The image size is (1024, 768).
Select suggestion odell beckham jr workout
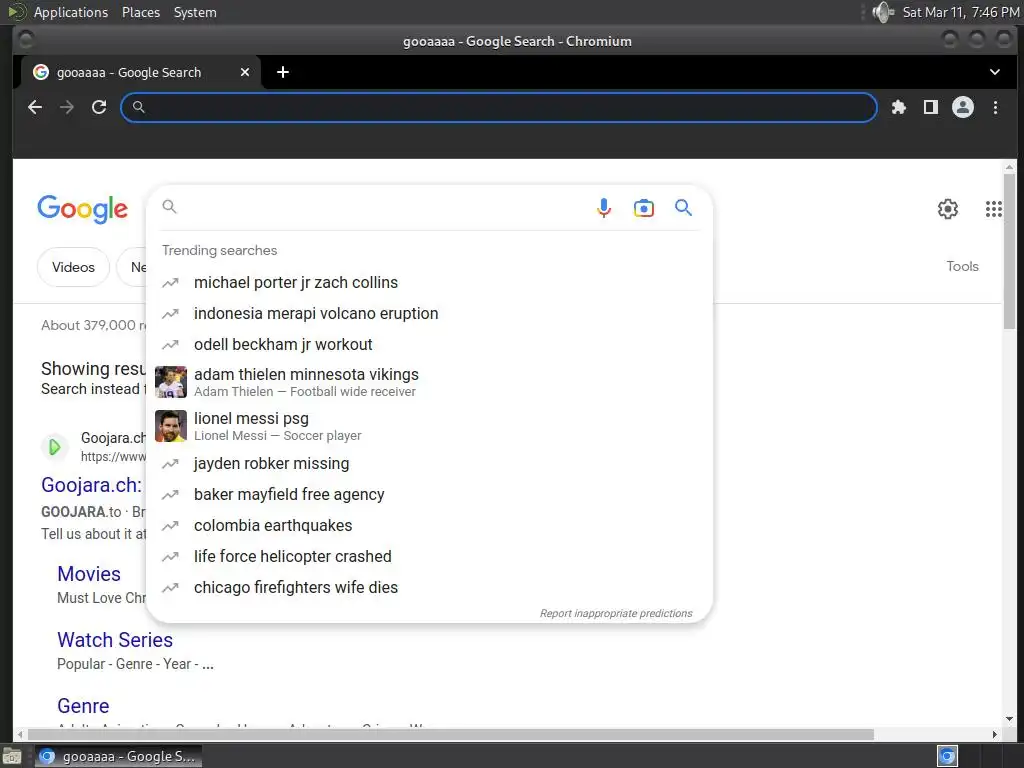[x=430, y=344]
